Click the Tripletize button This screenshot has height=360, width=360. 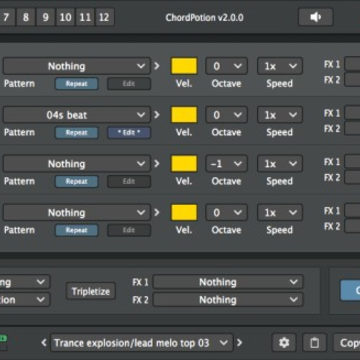coord(91,291)
